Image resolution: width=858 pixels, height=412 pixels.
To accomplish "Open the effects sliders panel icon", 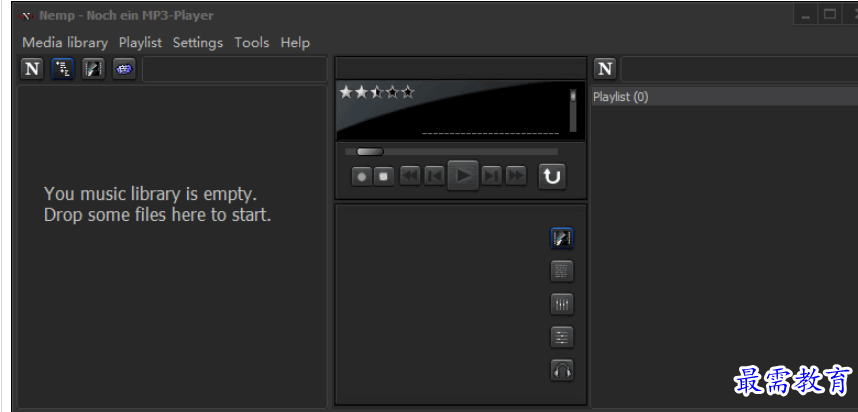I will [562, 338].
